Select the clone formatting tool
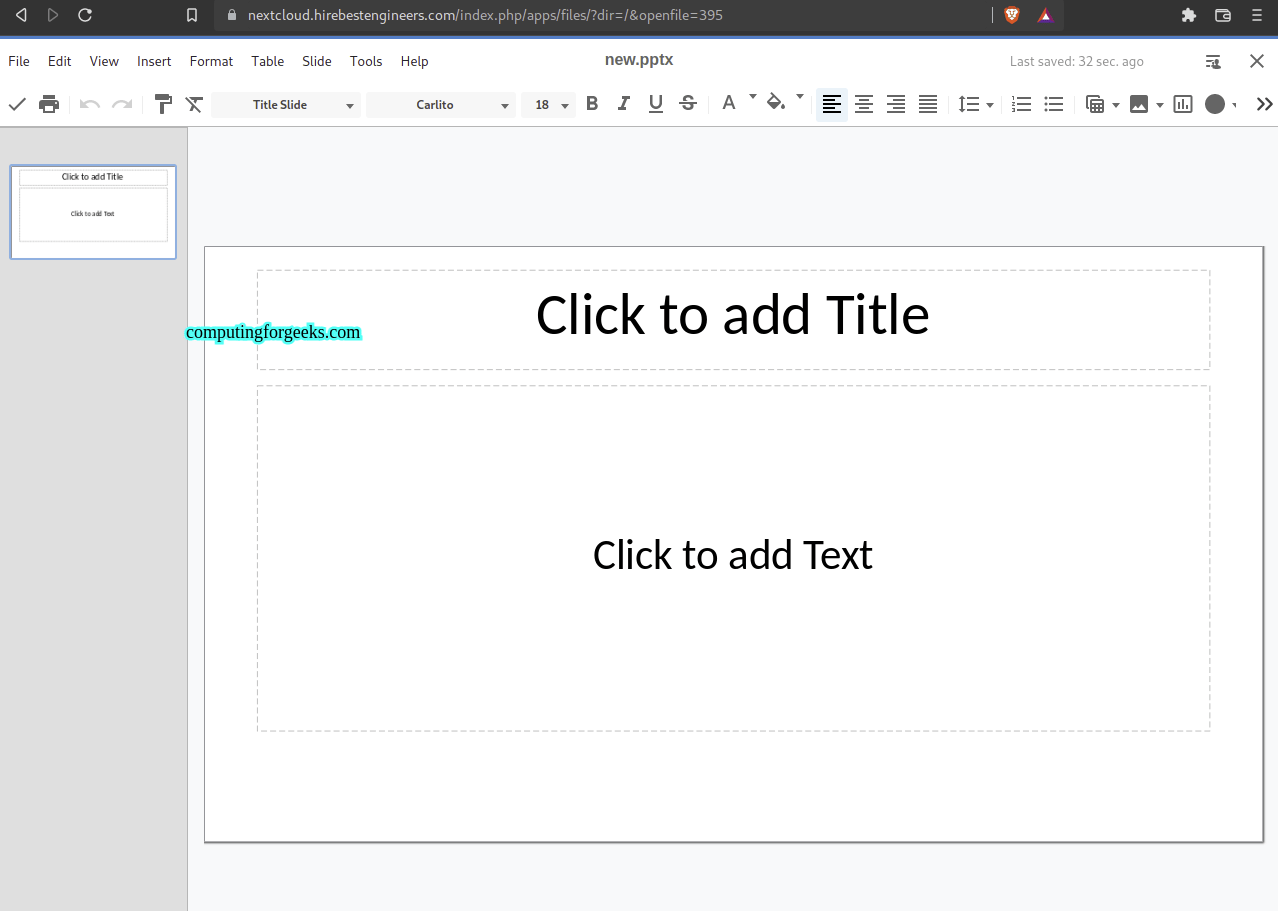 coord(163,104)
